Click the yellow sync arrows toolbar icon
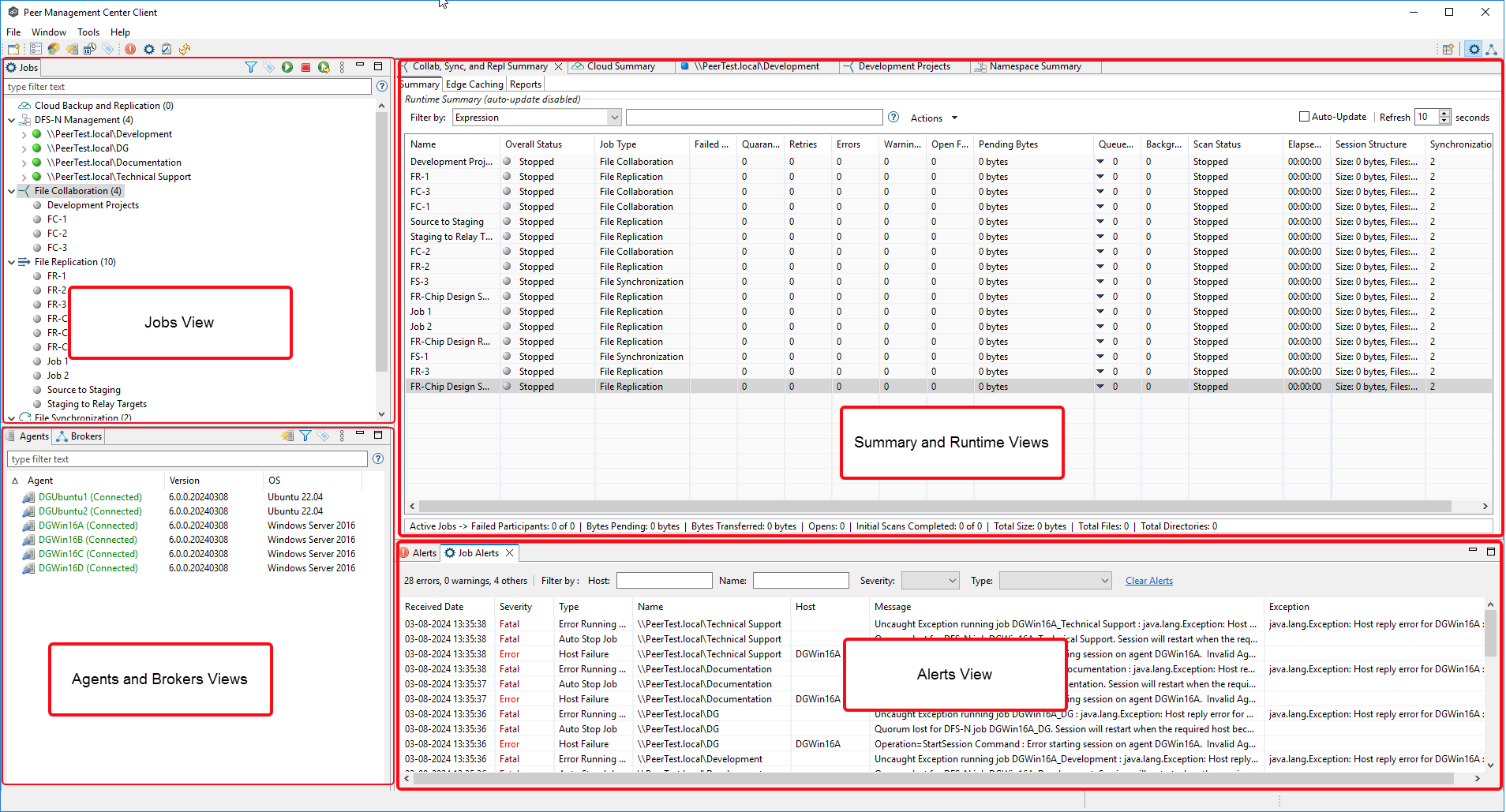 (185, 49)
